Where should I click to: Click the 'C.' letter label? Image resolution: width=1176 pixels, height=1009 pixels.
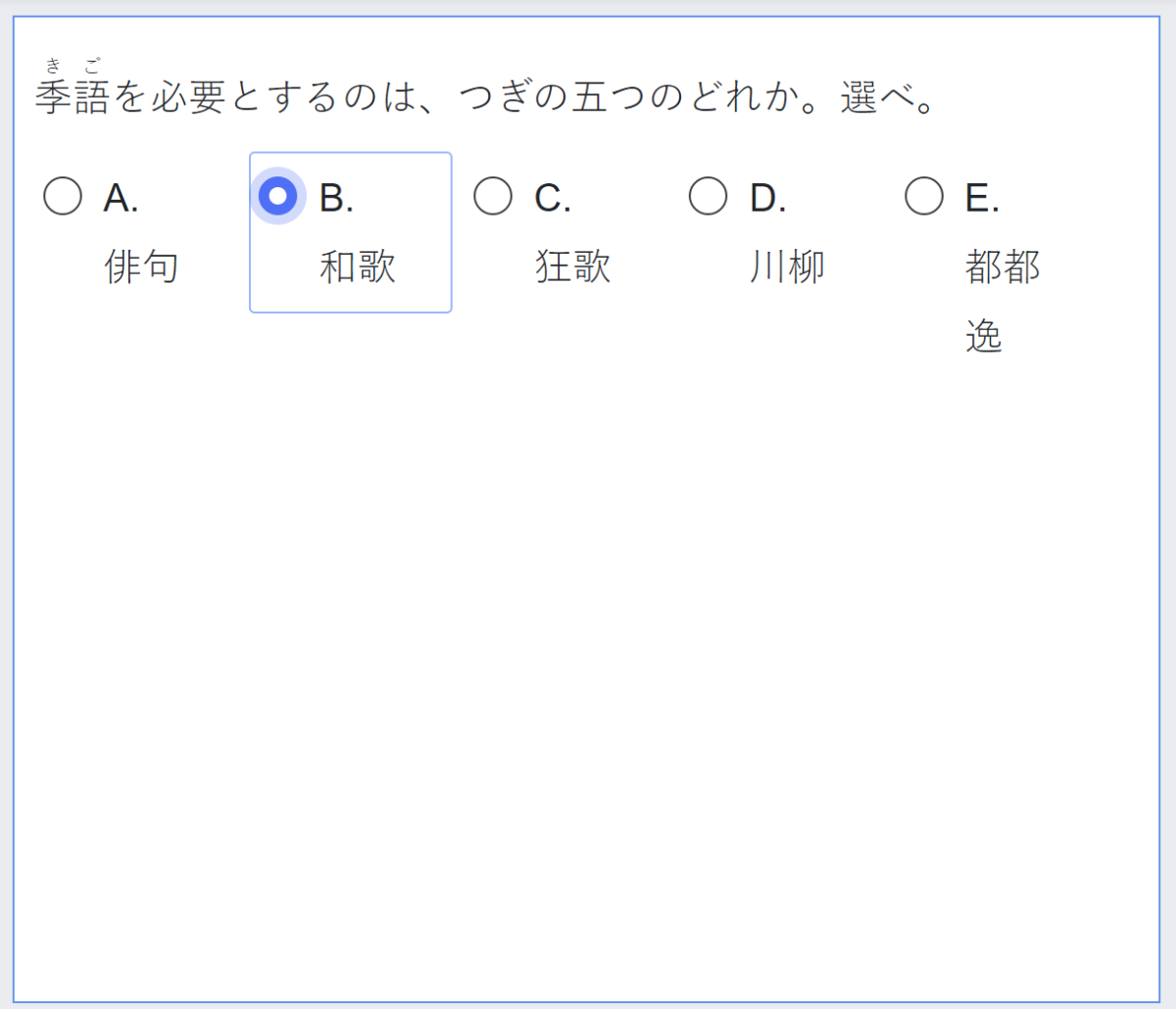coord(552,199)
